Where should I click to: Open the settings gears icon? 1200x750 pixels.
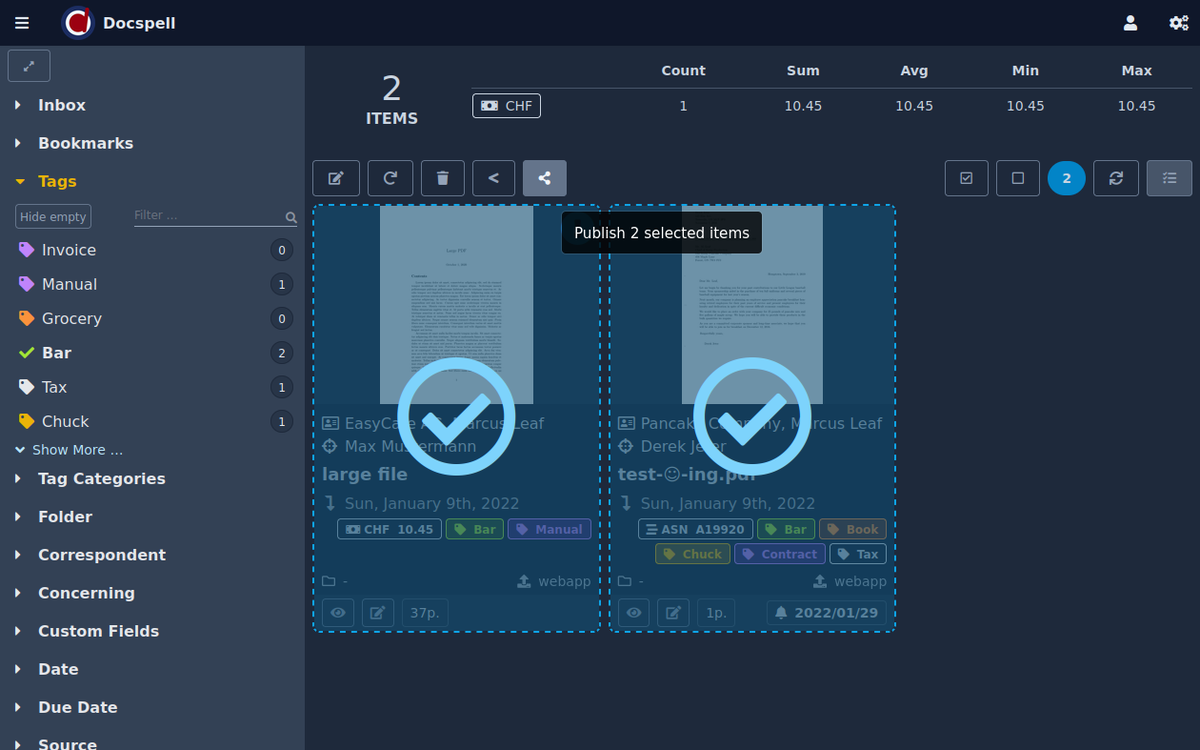[x=1178, y=23]
